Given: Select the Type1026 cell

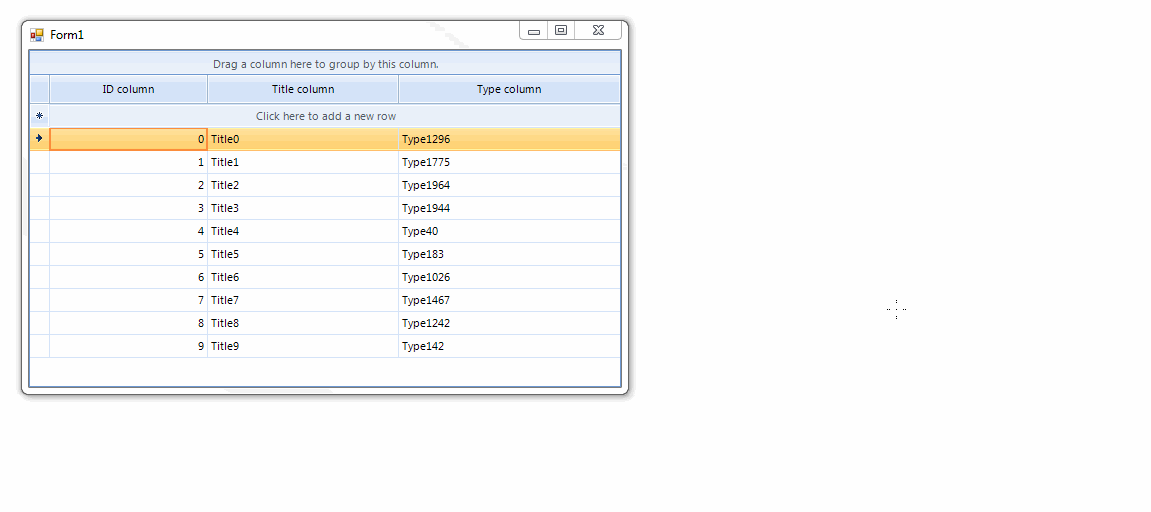Looking at the screenshot, I should pyautogui.click(x=508, y=277).
